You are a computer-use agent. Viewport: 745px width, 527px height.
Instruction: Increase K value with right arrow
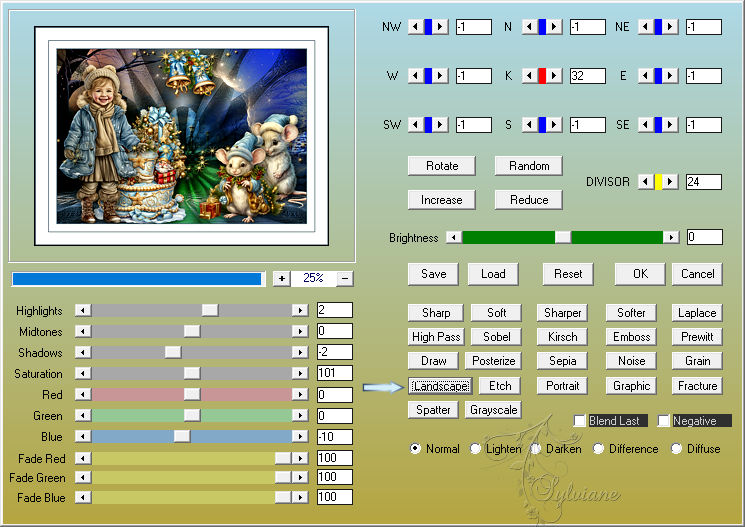(x=554, y=76)
